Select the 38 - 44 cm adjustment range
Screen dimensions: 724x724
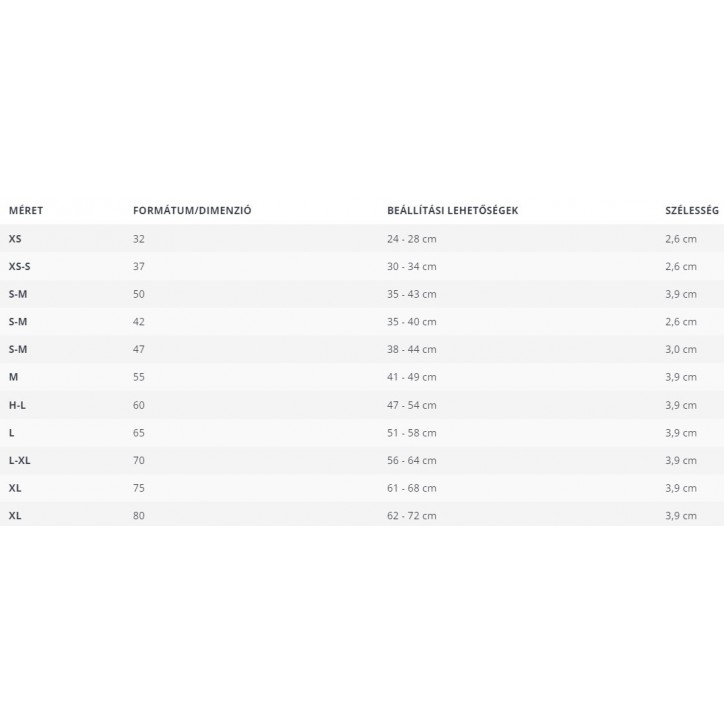(412, 350)
